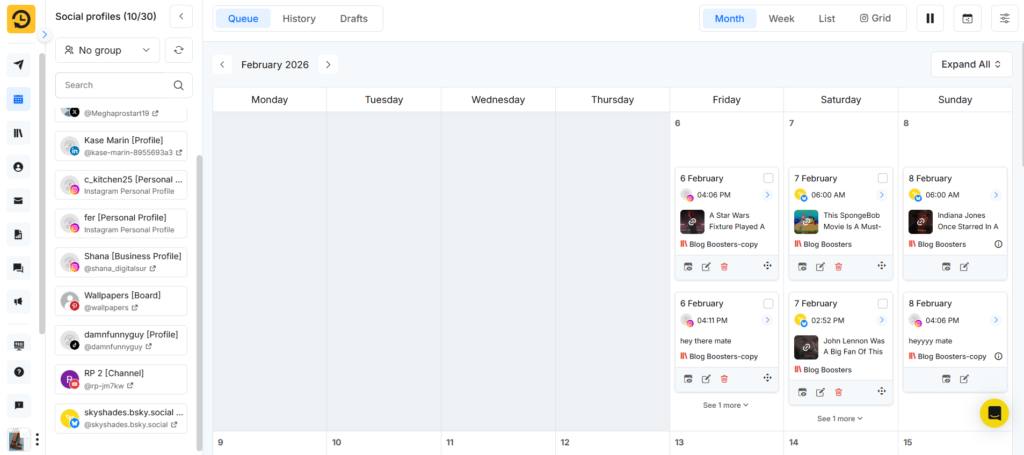Switch to the Drafts tab
The width and height of the screenshot is (1024, 455).
click(354, 18)
